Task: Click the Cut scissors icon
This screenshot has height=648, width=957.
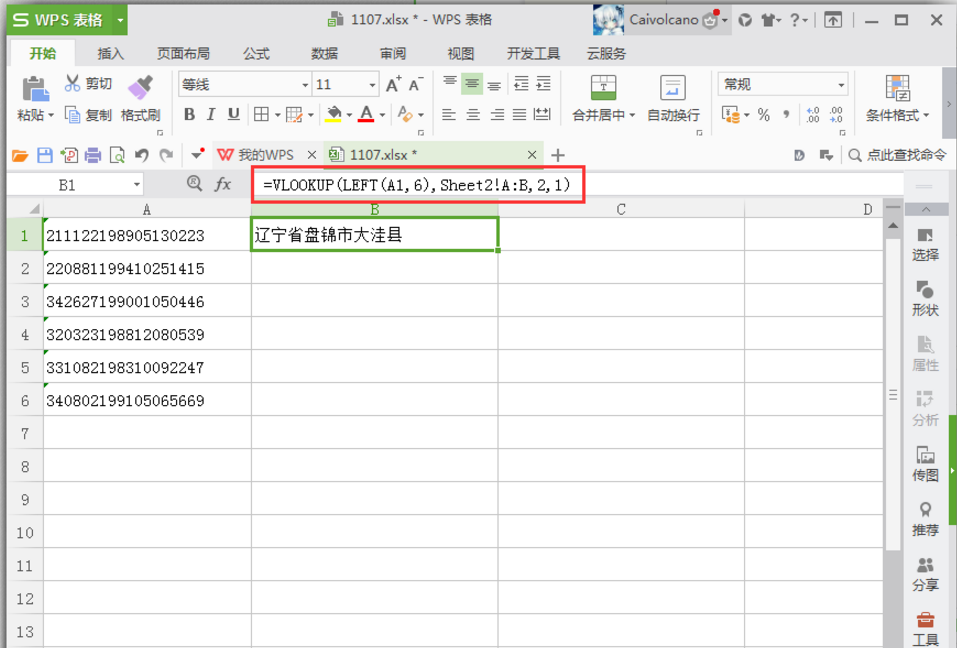Action: [72, 83]
